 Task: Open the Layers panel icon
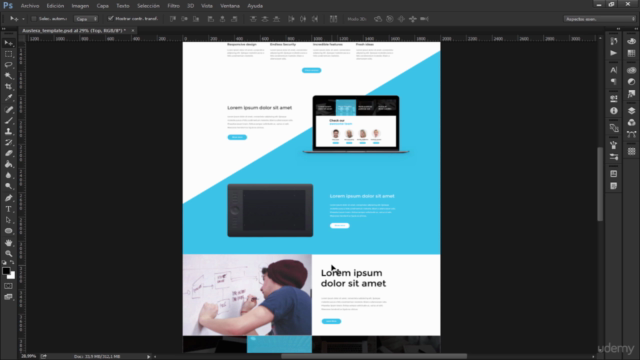coord(631,111)
